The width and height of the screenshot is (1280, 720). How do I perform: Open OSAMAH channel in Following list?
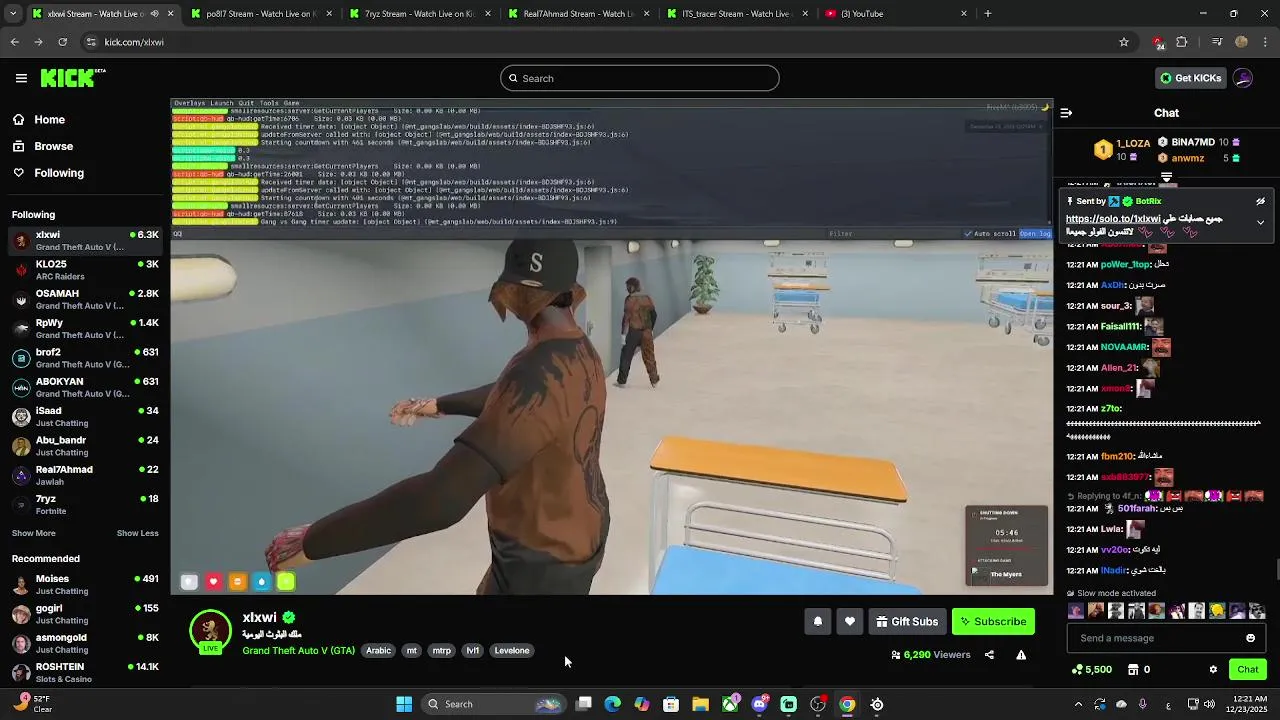pos(85,299)
